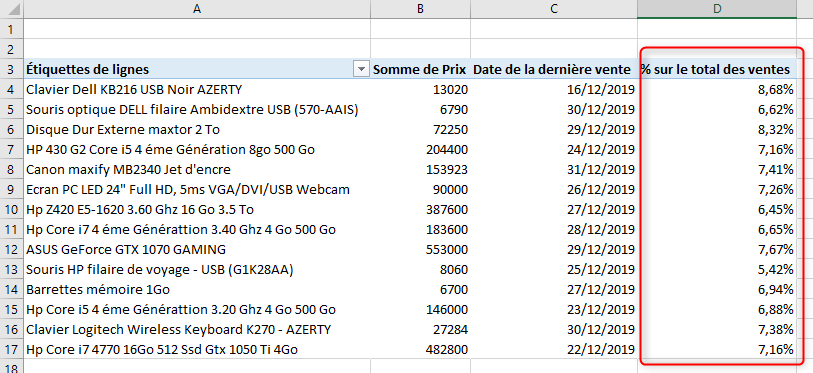Screen dimensions: 813x373
Task: Click Date de la dernière vente header
Action: pyautogui.click(x=554, y=69)
